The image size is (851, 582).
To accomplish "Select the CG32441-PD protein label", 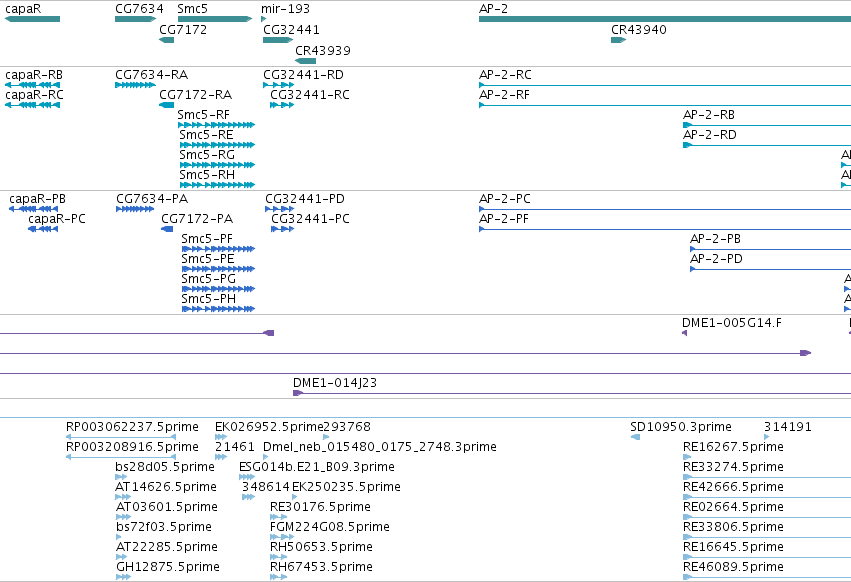I will [305, 199].
